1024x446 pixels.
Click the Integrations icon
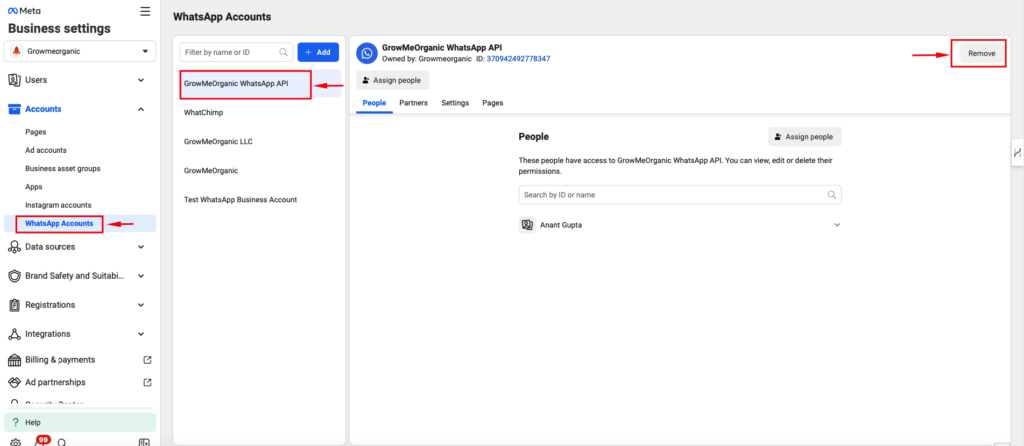[x=14, y=334]
